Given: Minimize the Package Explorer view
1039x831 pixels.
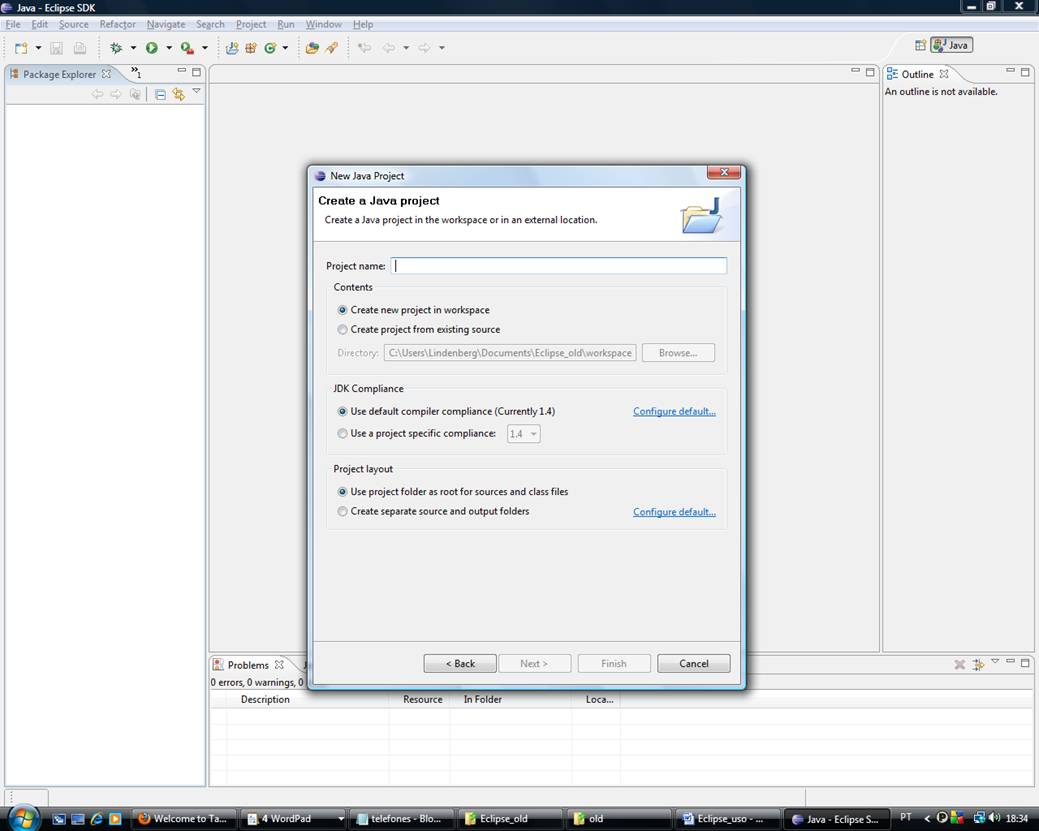Looking at the screenshot, I should click(182, 71).
